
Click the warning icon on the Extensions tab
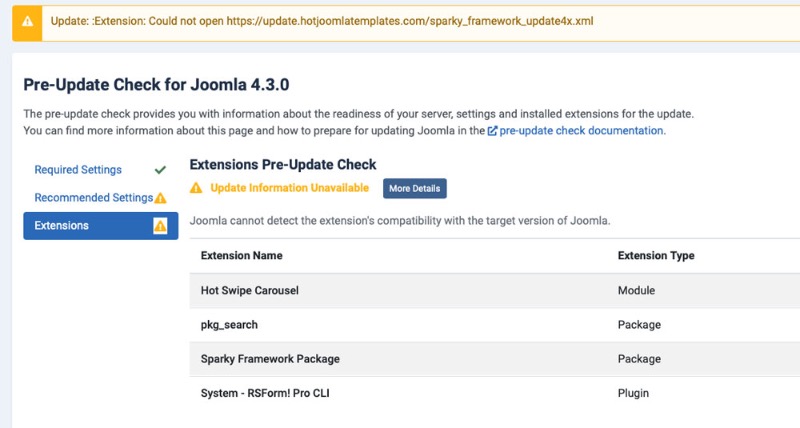pyautogui.click(x=160, y=225)
